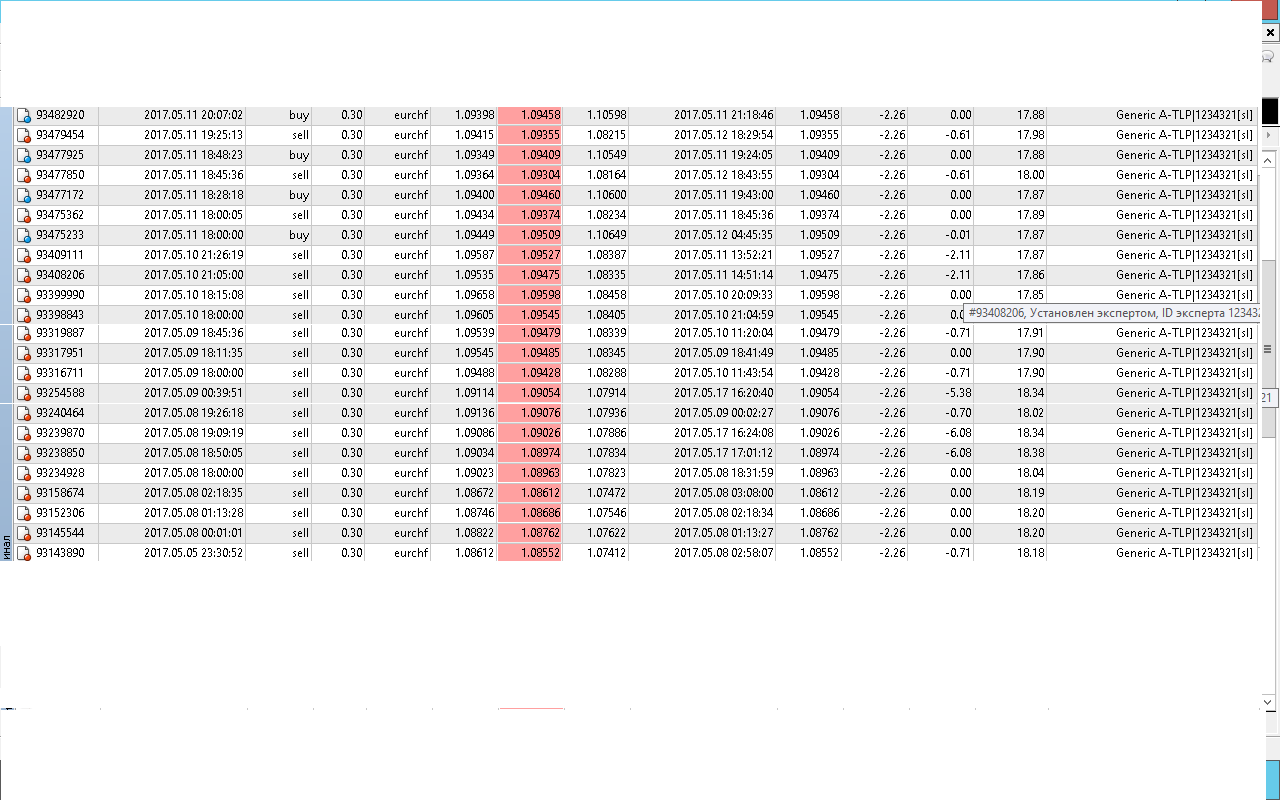This screenshot has width=1280, height=800.
Task: Click profit value 18.02
Action: point(1030,413)
